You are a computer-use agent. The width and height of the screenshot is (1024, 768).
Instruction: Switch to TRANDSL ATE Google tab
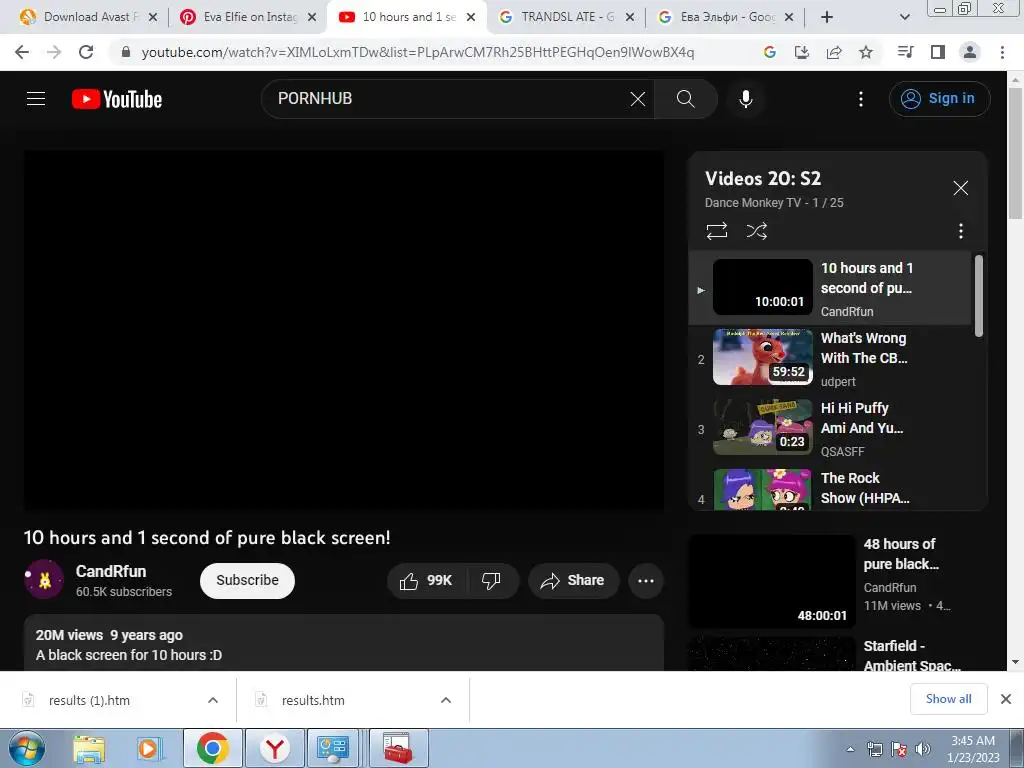[567, 17]
